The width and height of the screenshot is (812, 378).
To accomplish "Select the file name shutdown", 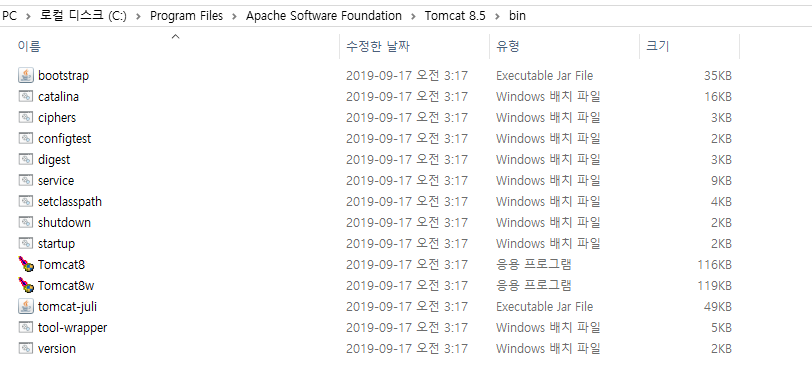I will (x=64, y=222).
